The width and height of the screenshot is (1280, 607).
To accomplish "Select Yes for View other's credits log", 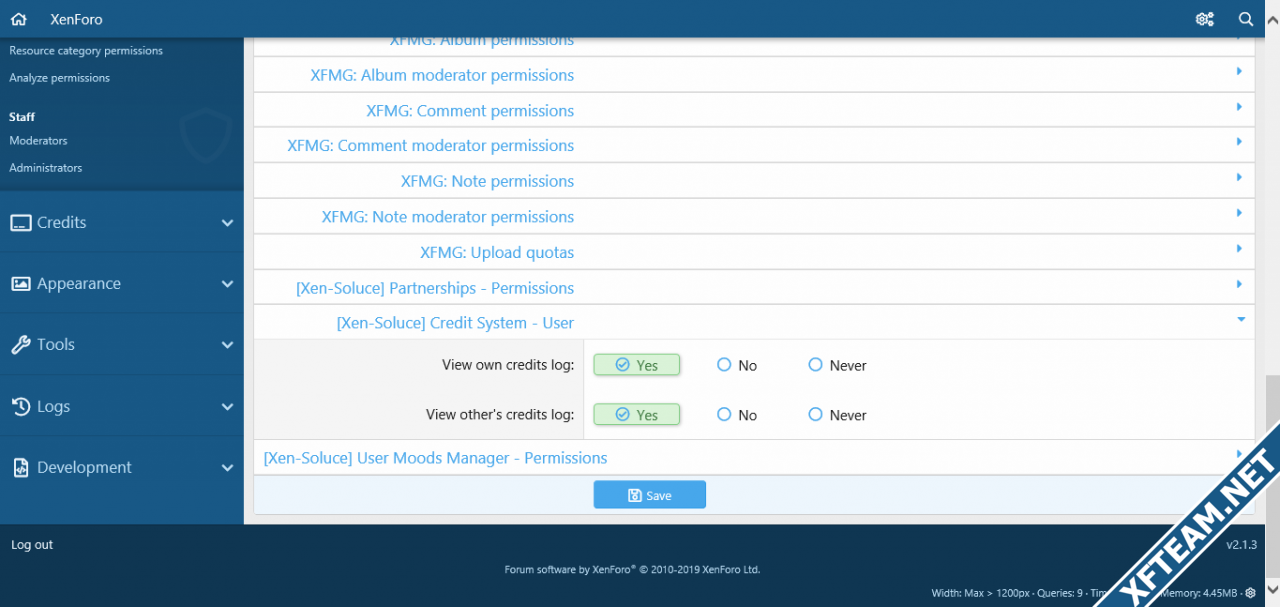I will [x=637, y=414].
